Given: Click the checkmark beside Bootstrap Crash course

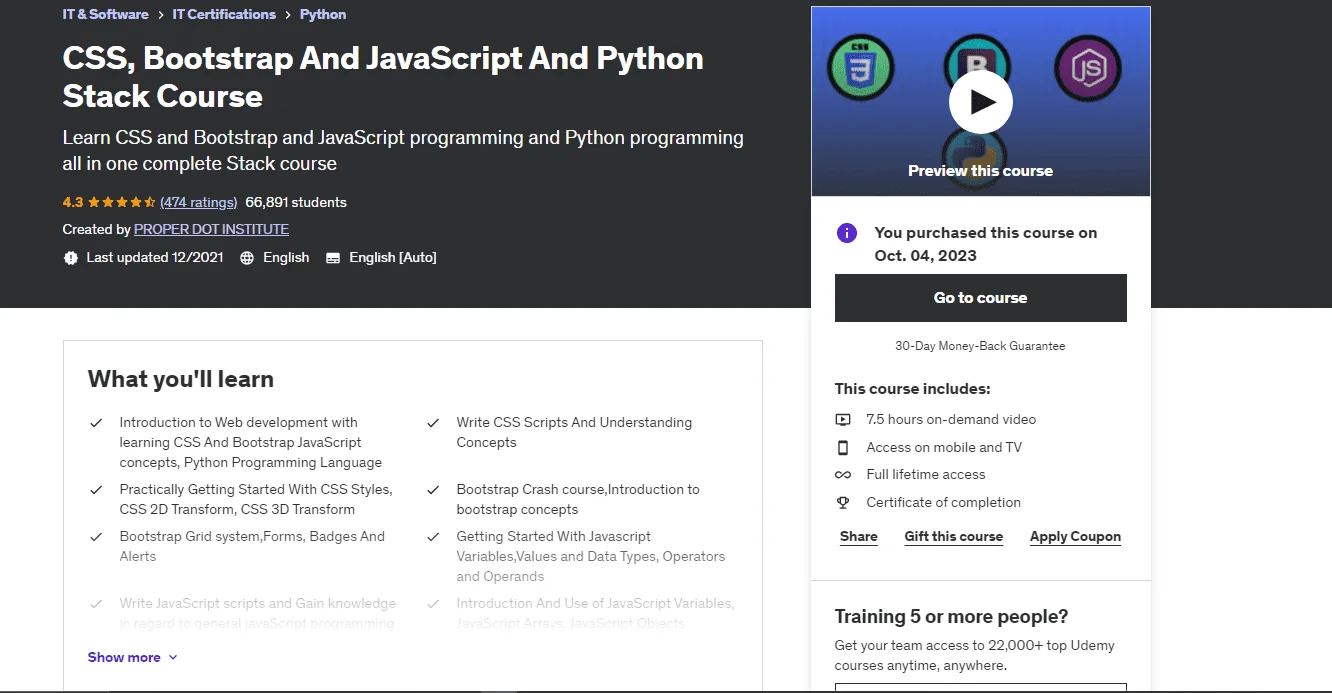Looking at the screenshot, I should click(x=433, y=490).
